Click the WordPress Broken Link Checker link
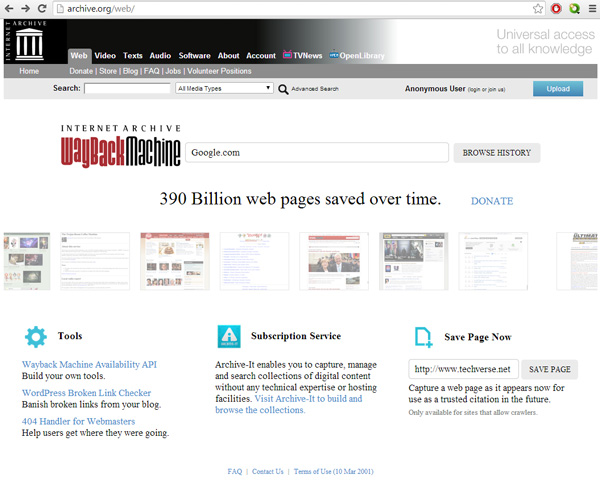The height and width of the screenshot is (485, 600). click(86, 393)
